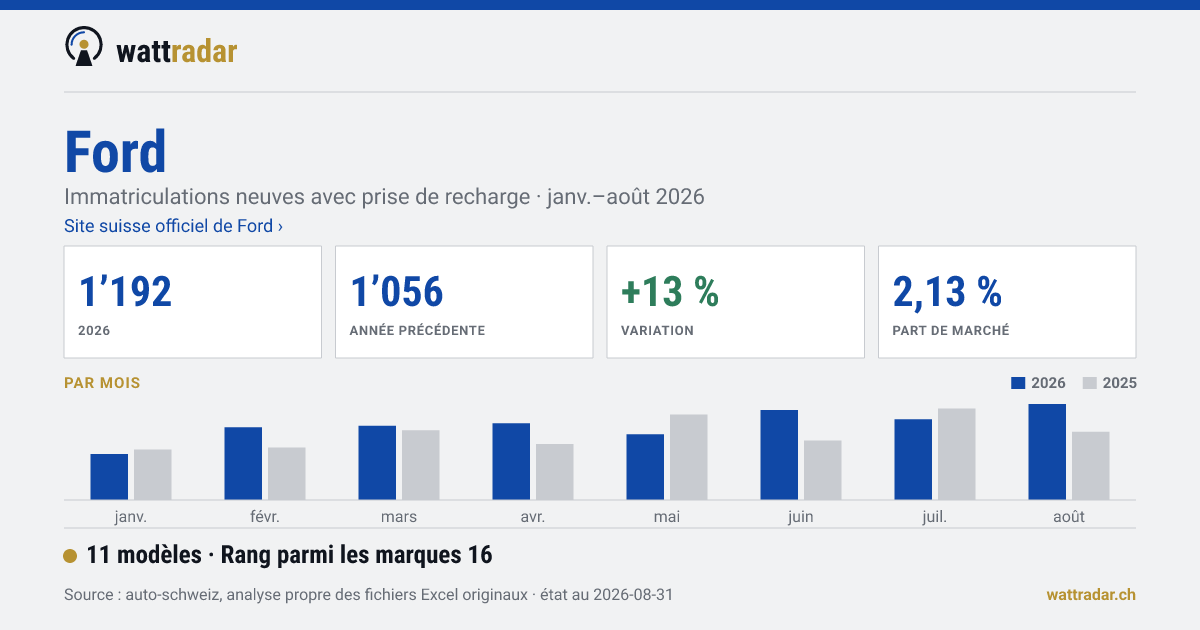Open the official Swiss Ford site link
The width and height of the screenshot is (1200, 630).
coord(173,226)
